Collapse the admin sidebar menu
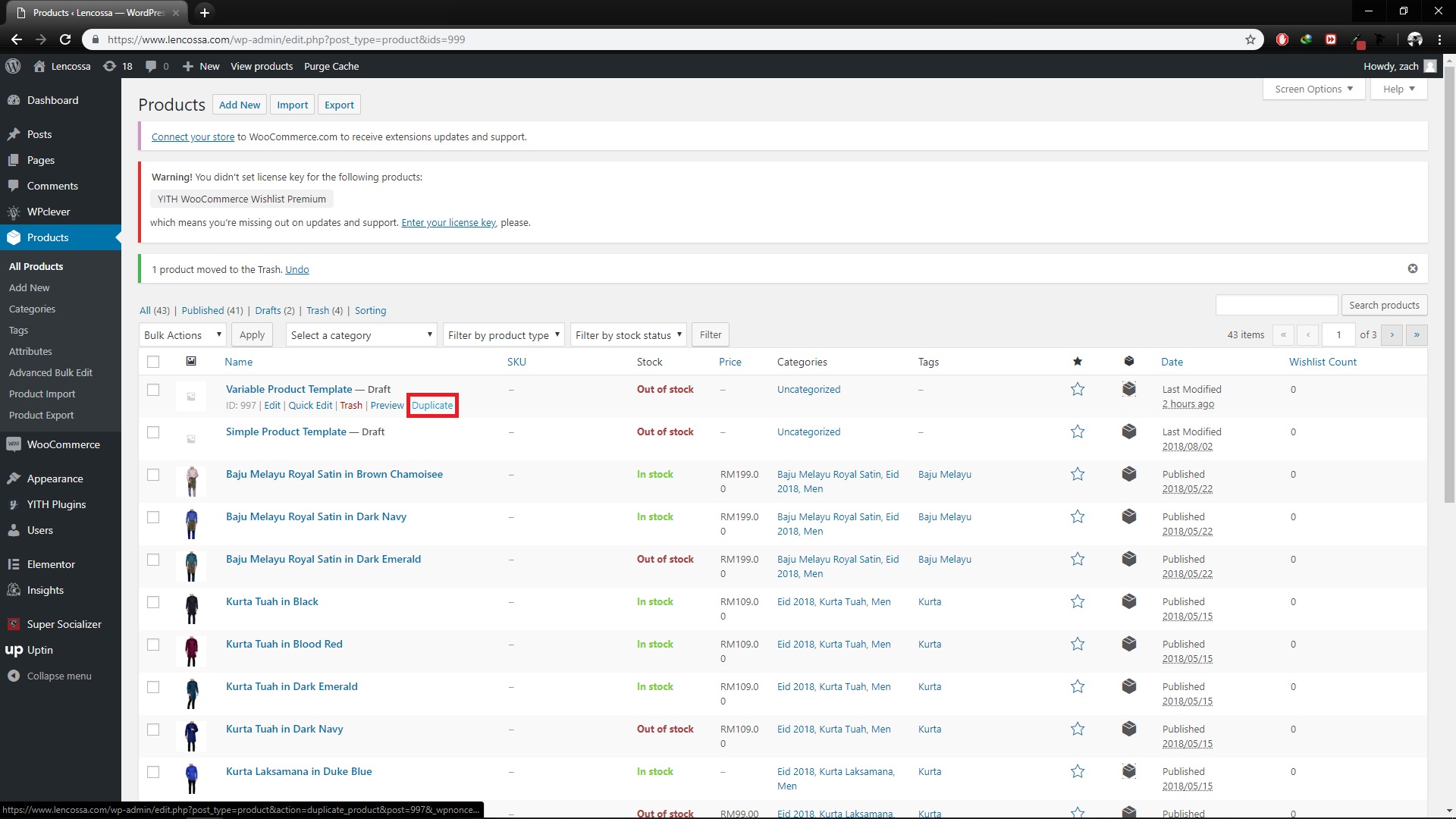Viewport: 1456px width, 819px height. [61, 676]
